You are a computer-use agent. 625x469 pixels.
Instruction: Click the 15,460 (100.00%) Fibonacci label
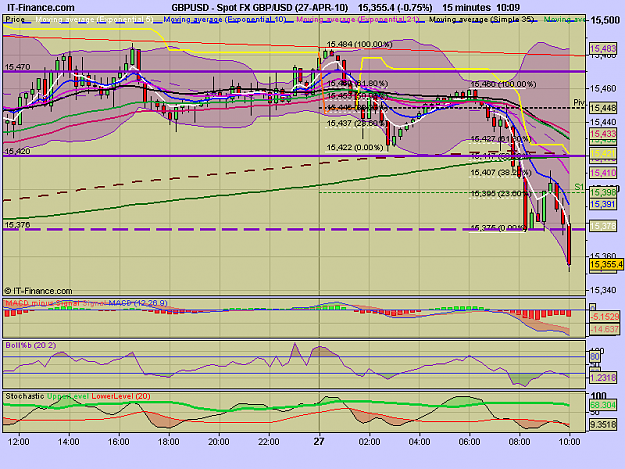[503, 84]
